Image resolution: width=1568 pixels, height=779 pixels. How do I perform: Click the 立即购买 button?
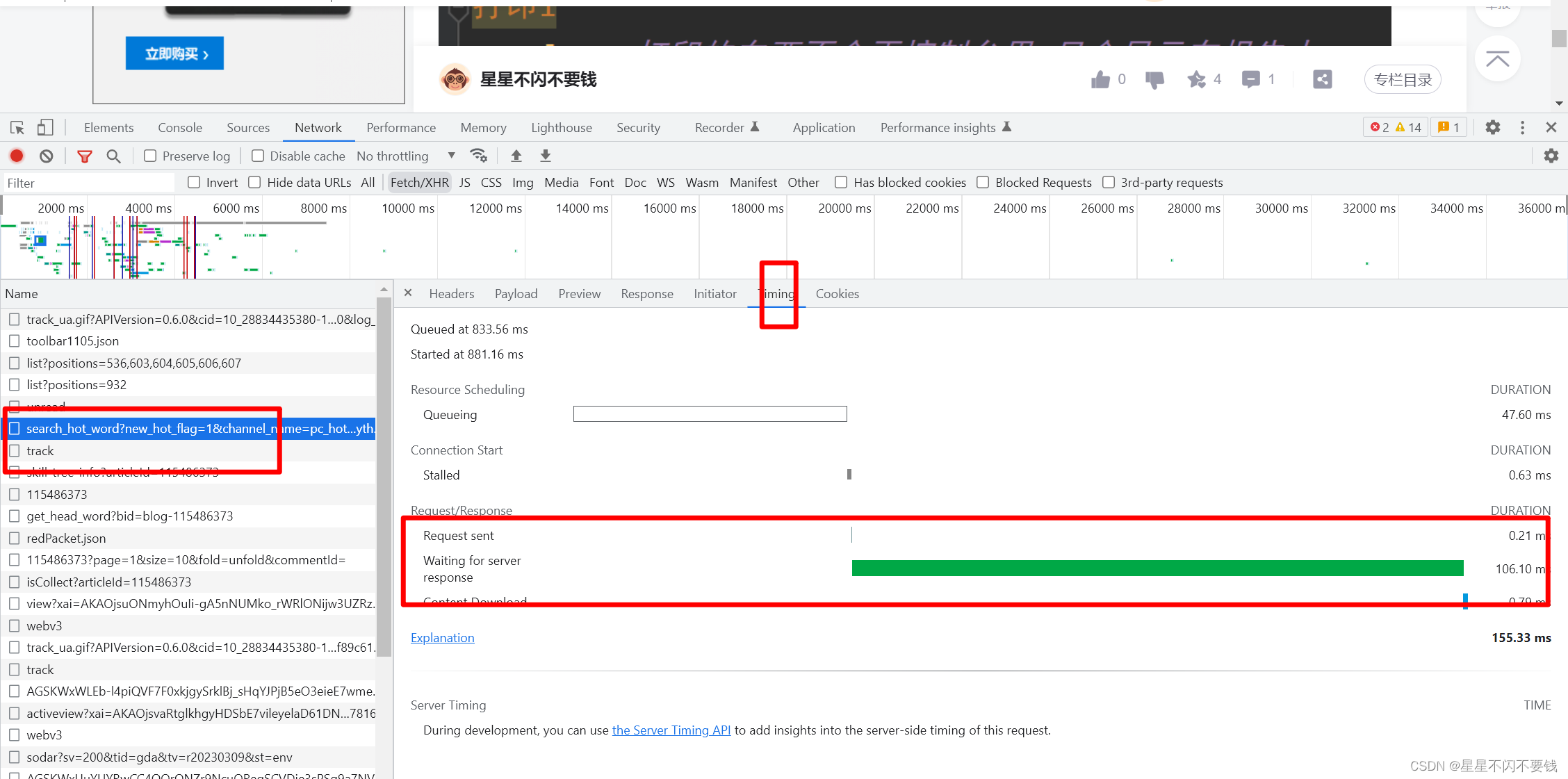(x=174, y=53)
